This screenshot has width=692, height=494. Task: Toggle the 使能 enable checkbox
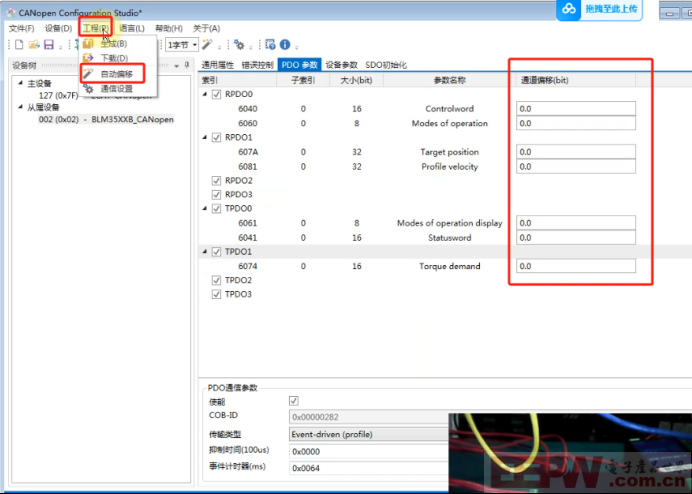coord(293,401)
